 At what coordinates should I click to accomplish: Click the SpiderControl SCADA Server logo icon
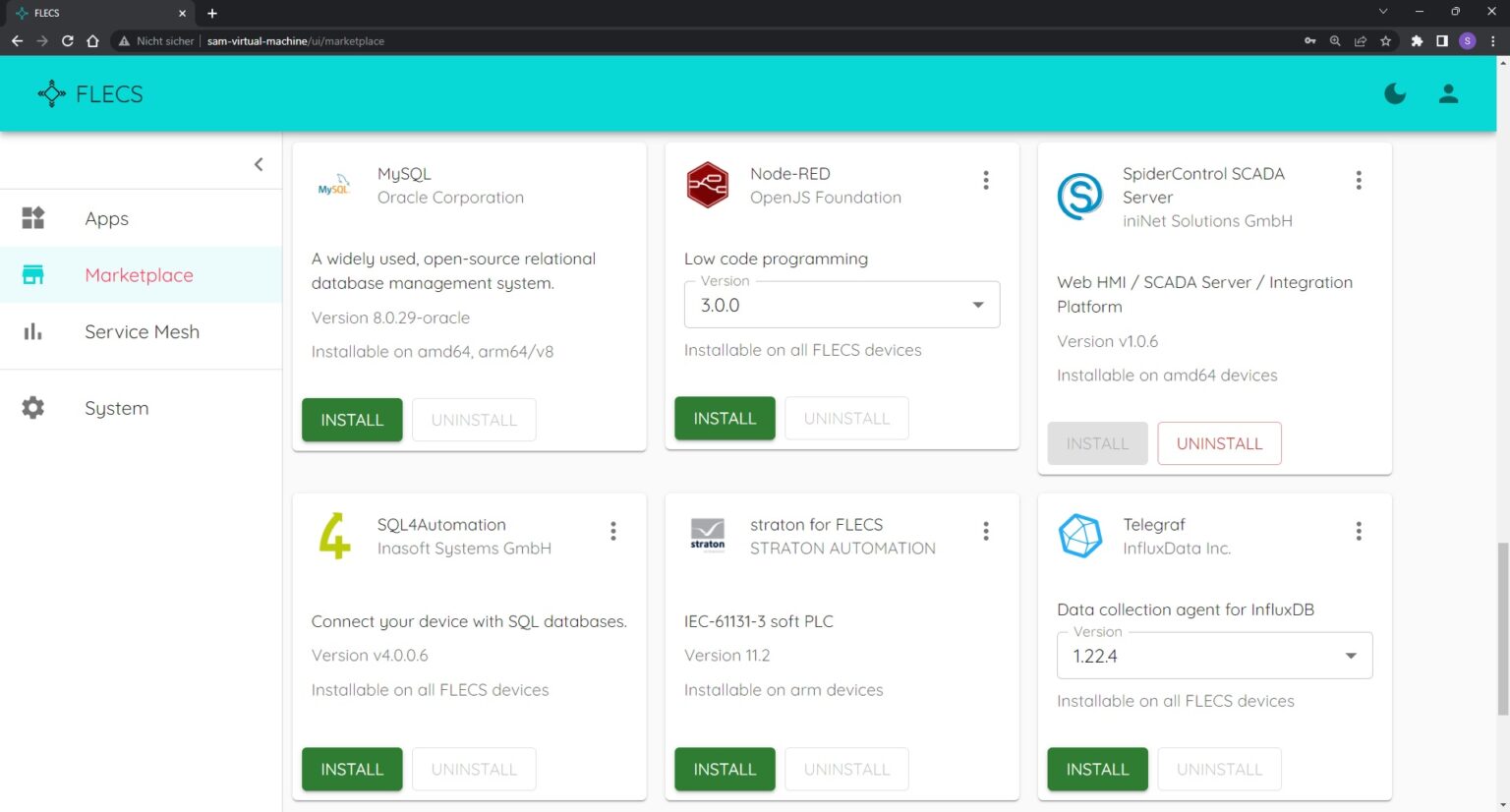point(1080,197)
